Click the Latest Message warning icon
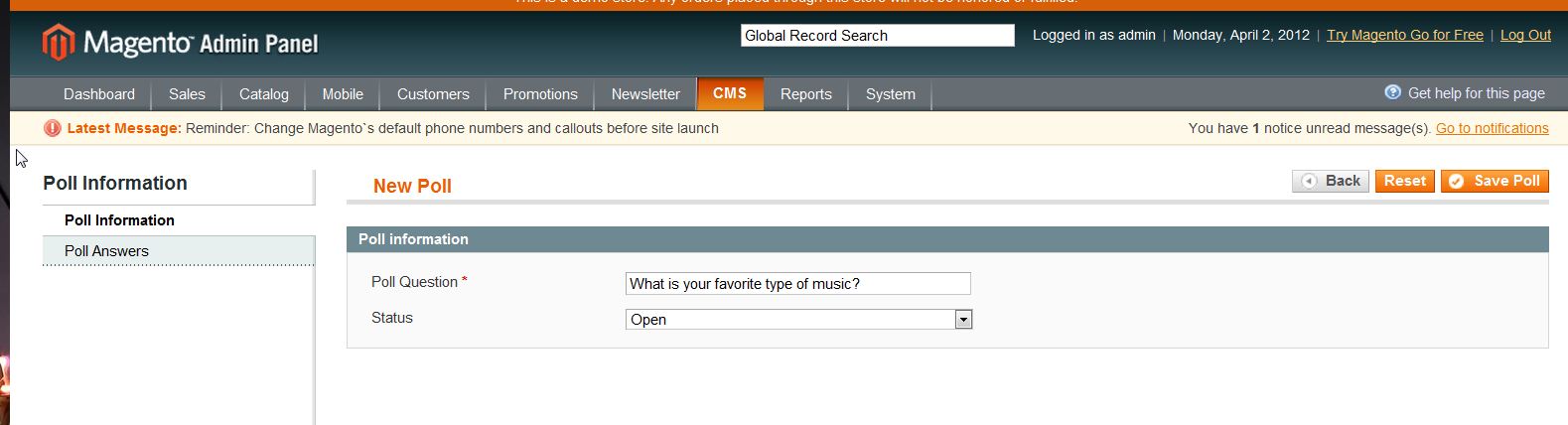 (52, 128)
